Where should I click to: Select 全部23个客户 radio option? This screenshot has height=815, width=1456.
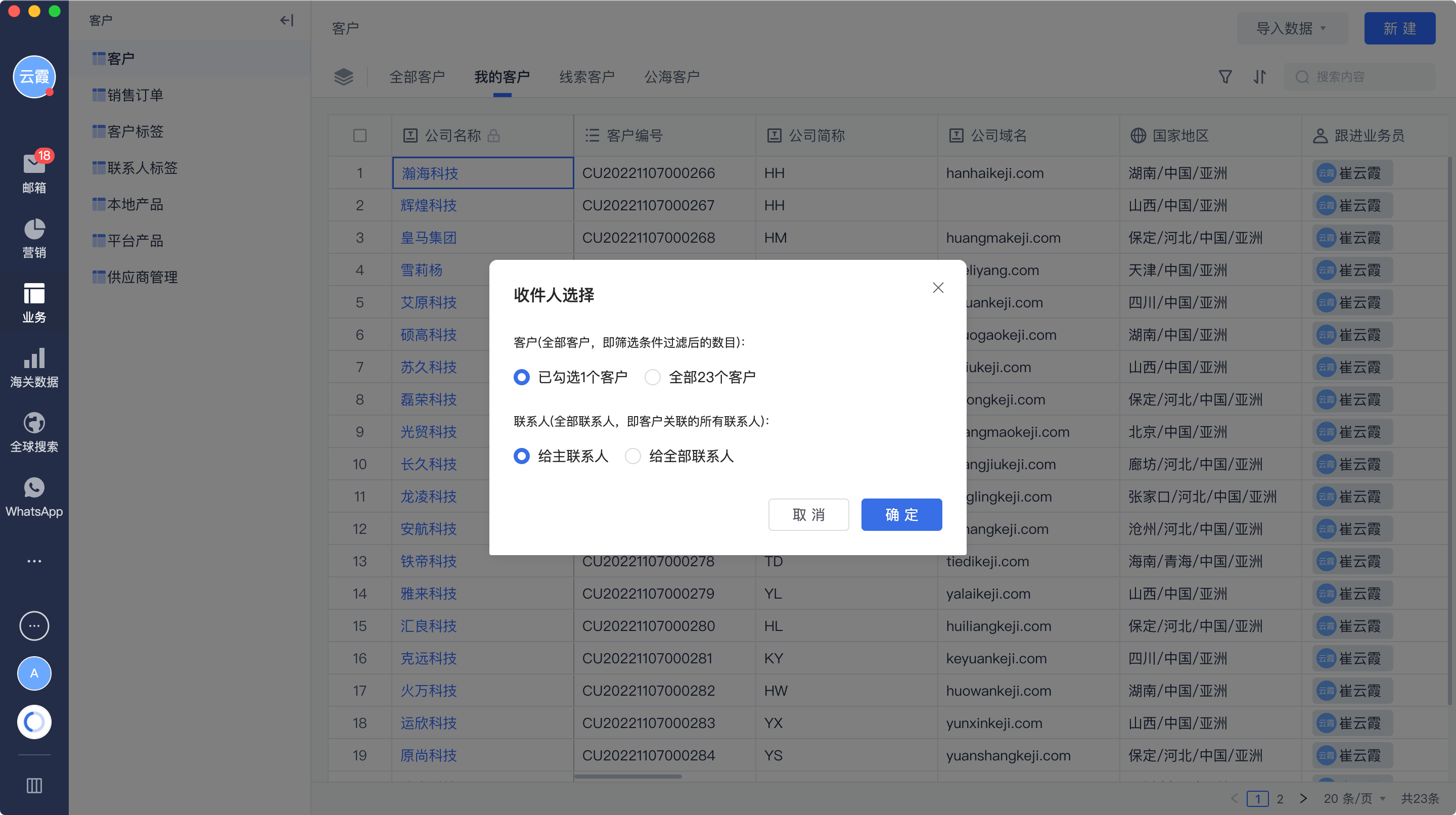653,377
